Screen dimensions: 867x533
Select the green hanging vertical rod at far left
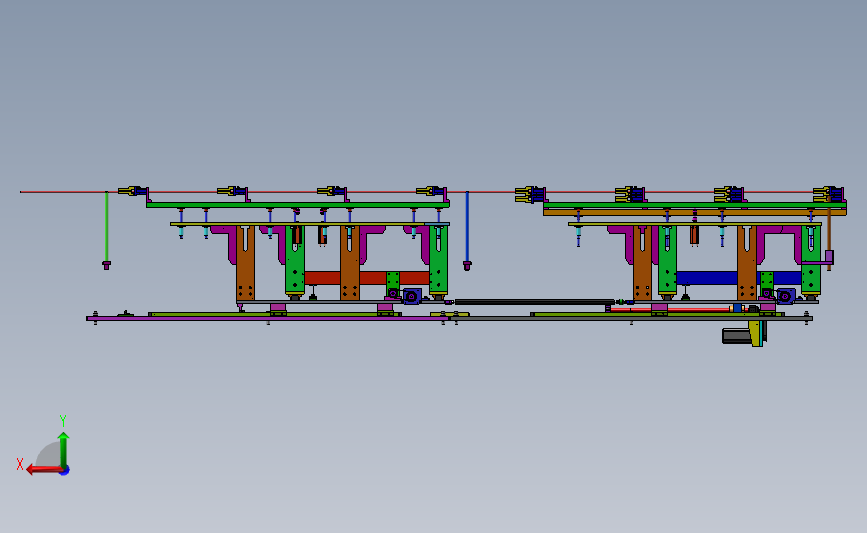tap(107, 227)
